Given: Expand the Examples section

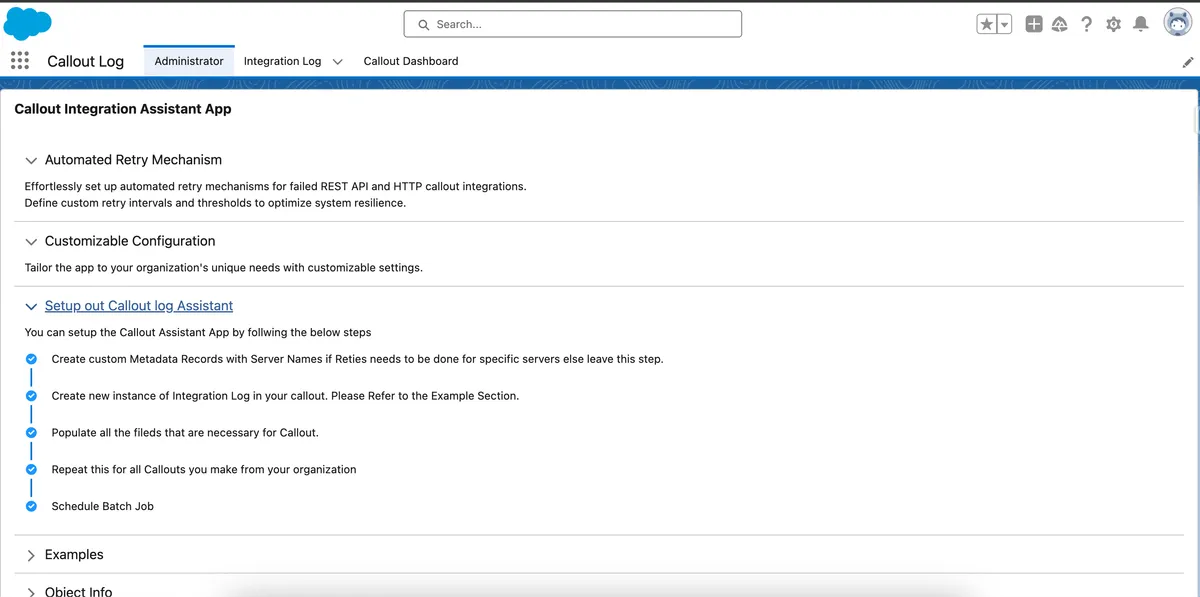Looking at the screenshot, I should pyautogui.click(x=32, y=555).
